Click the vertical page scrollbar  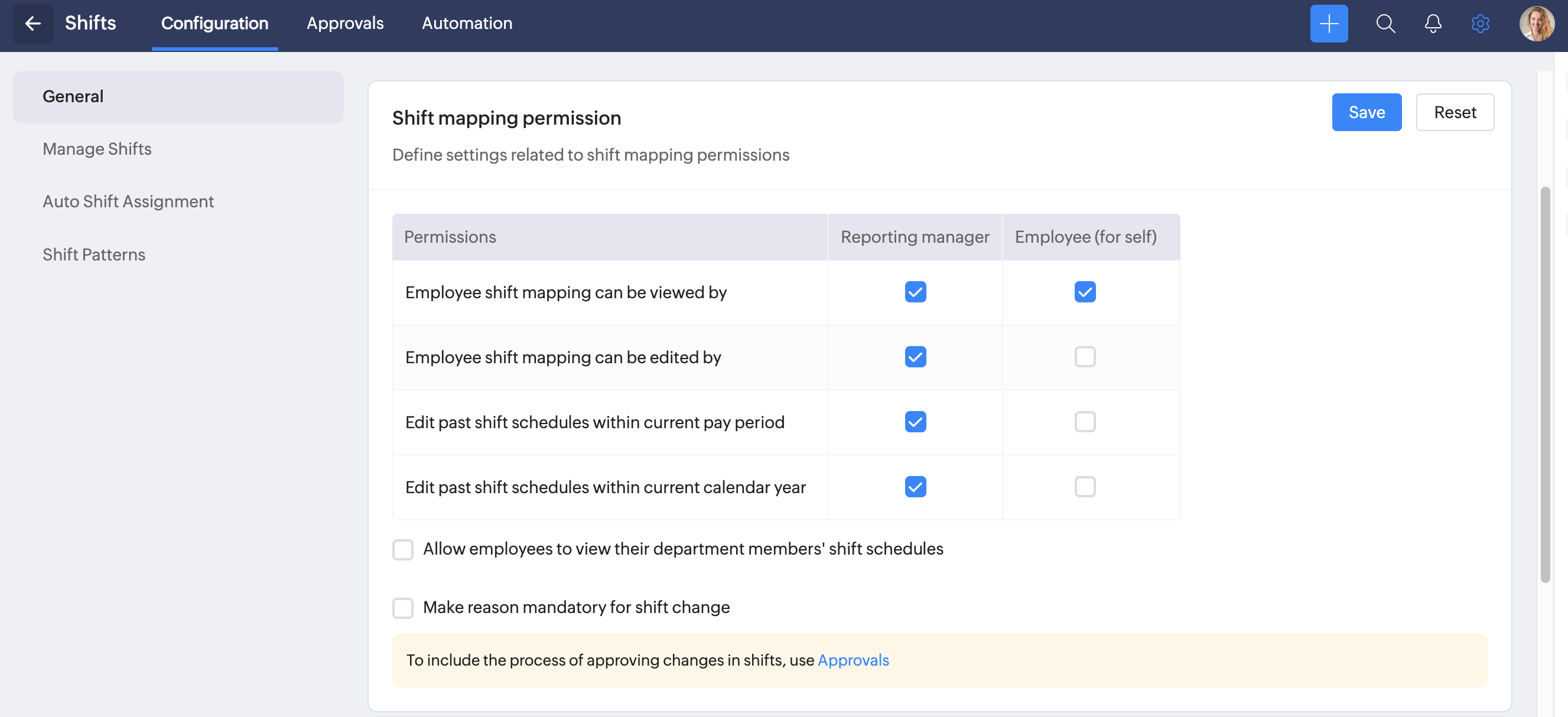[x=1544, y=383]
